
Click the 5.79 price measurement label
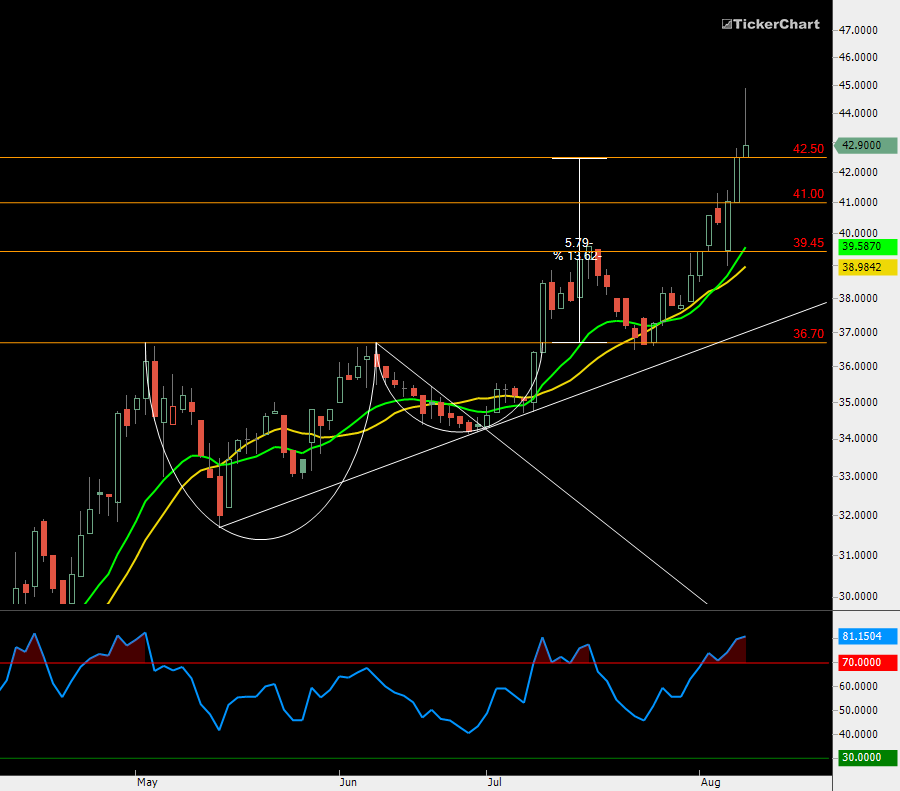(x=577, y=243)
